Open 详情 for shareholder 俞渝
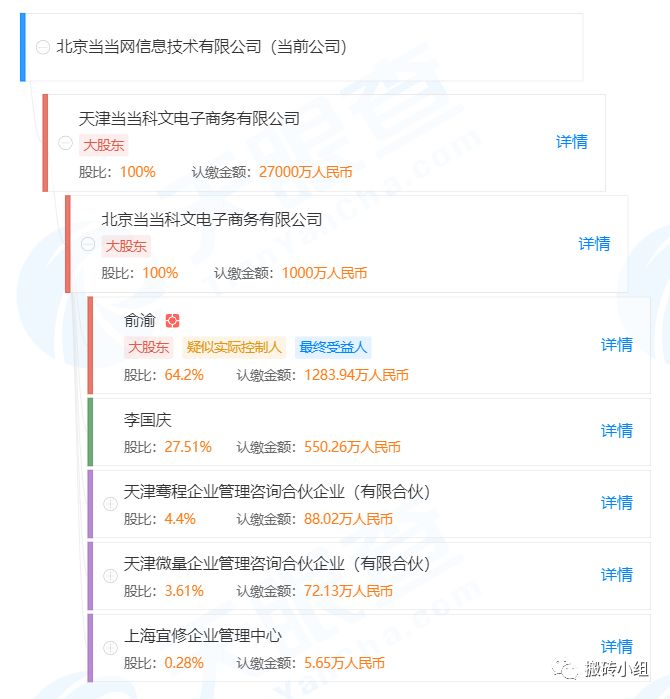Image resolution: width=670 pixels, height=699 pixels. coord(617,345)
